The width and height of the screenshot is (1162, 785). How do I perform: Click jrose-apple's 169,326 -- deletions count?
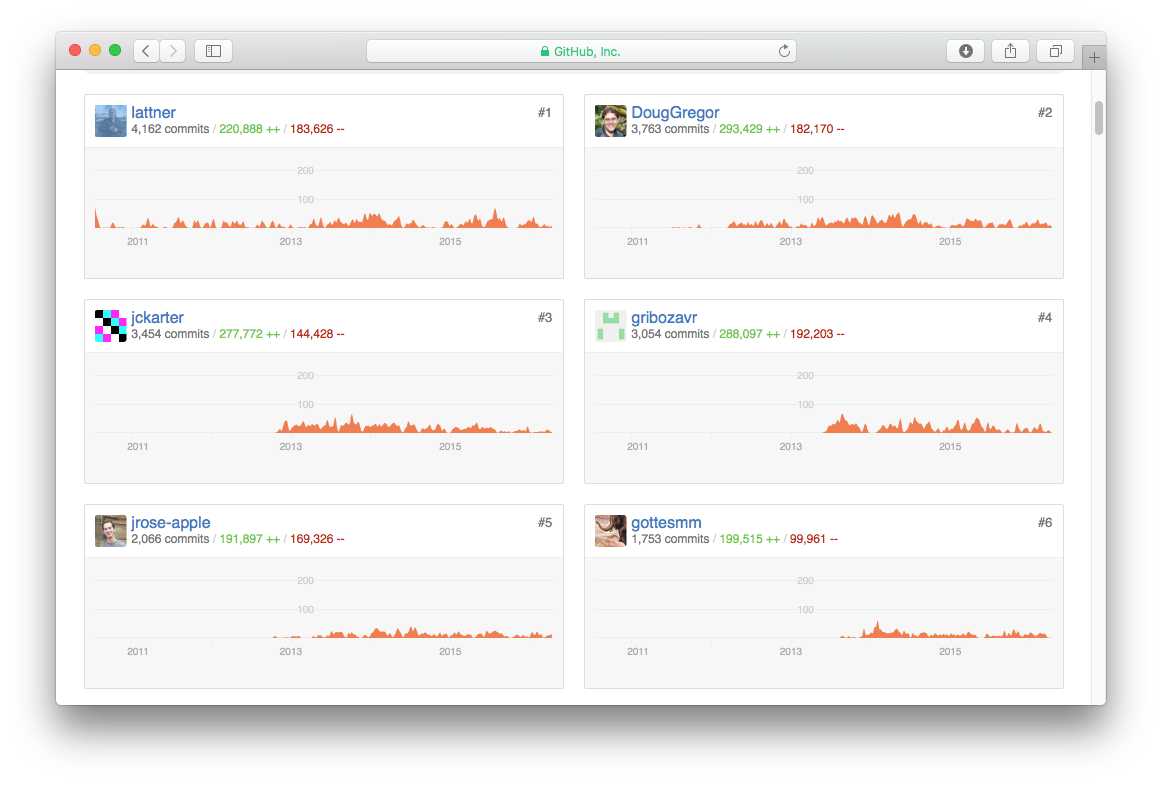click(x=316, y=539)
